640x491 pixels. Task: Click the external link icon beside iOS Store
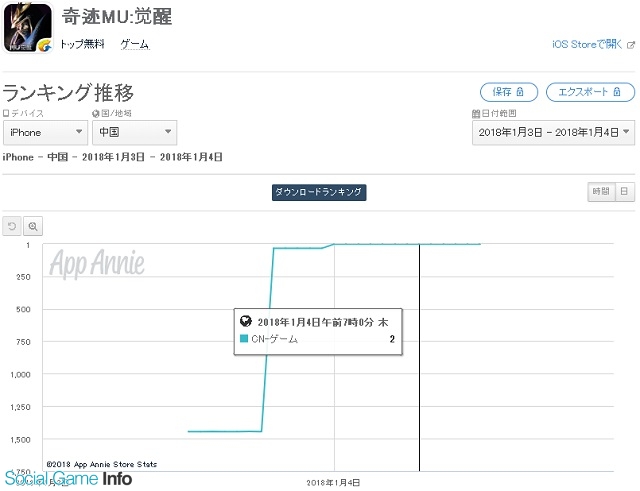(631, 44)
